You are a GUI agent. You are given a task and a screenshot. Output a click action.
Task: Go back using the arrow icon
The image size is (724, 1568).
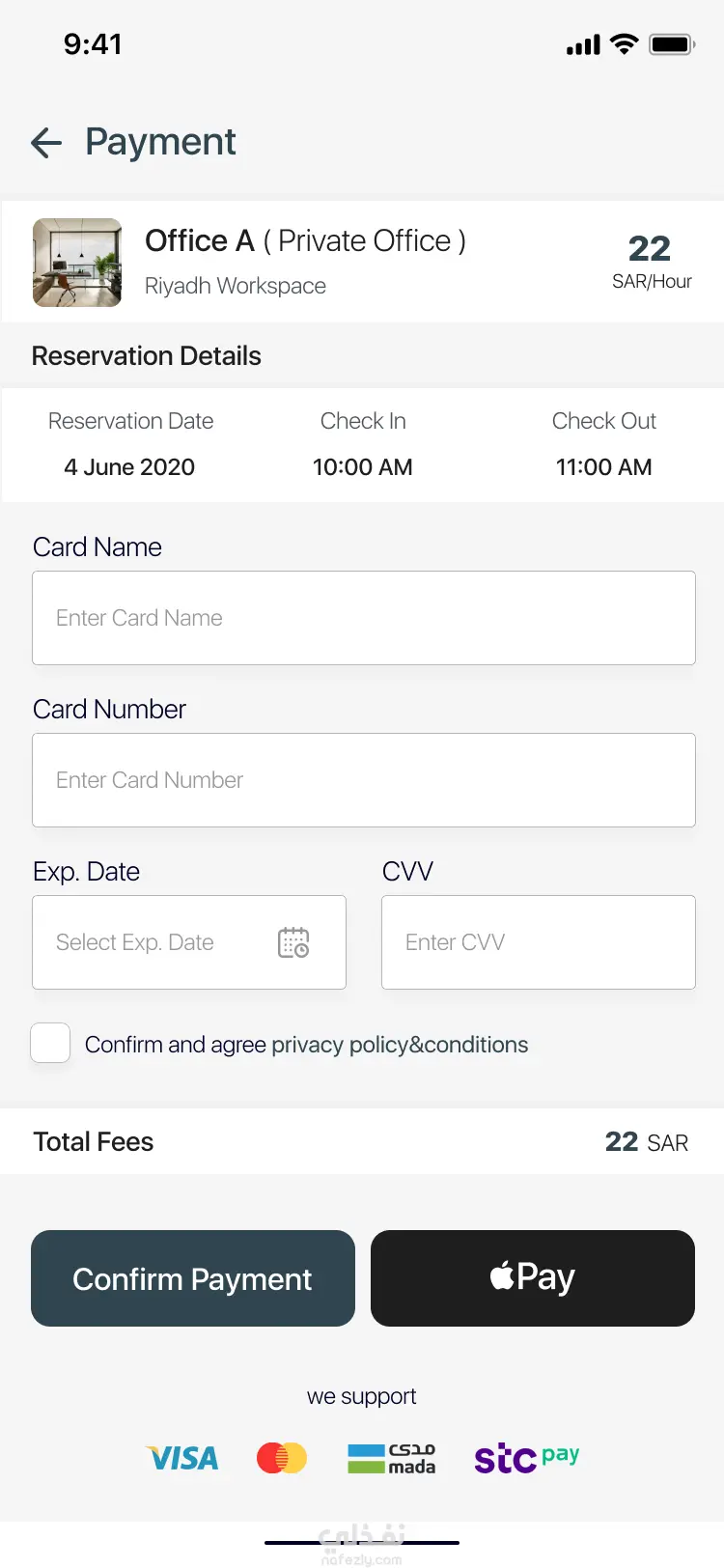[x=46, y=143]
